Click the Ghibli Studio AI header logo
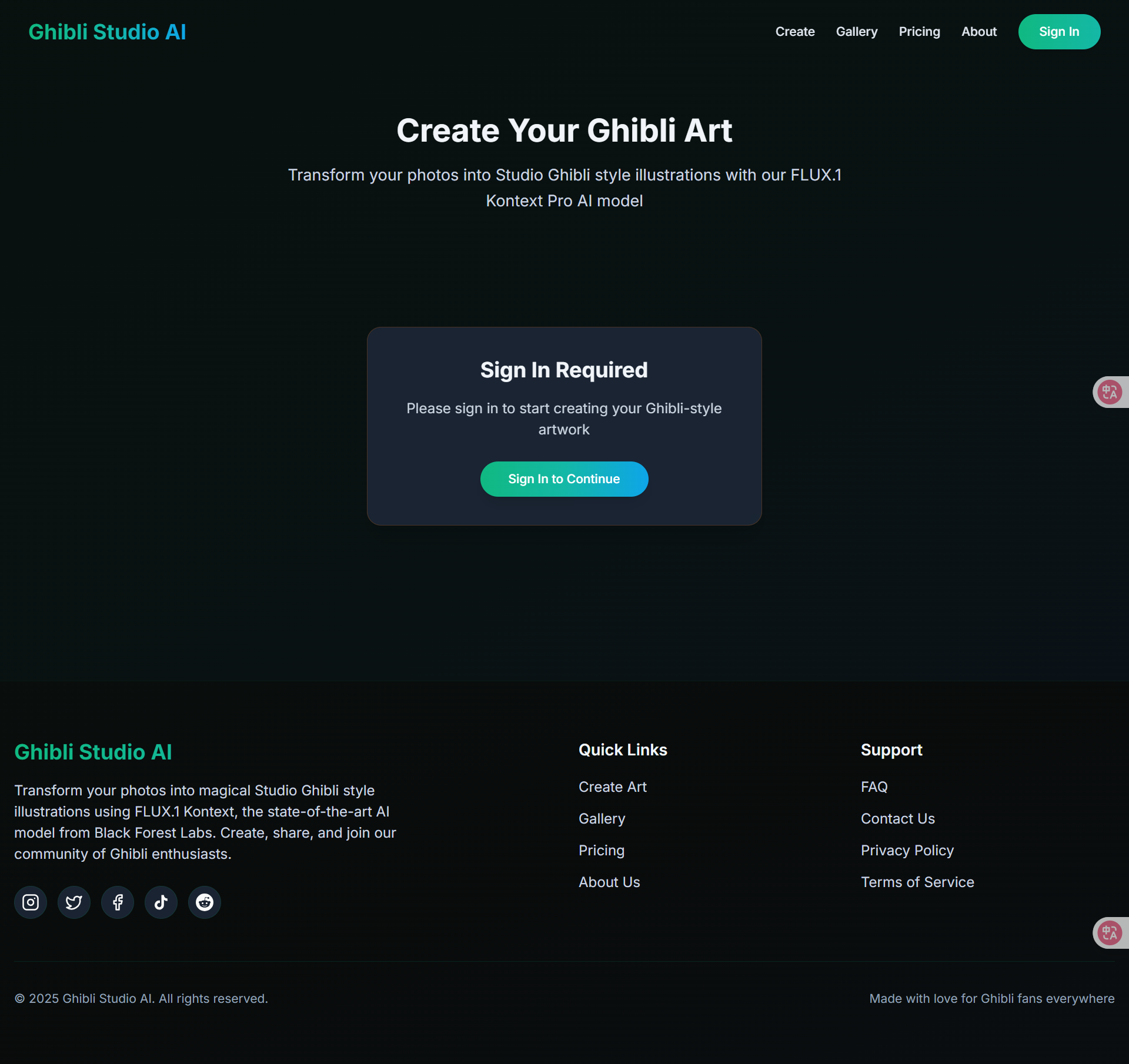The width and height of the screenshot is (1129, 1064). point(107,32)
